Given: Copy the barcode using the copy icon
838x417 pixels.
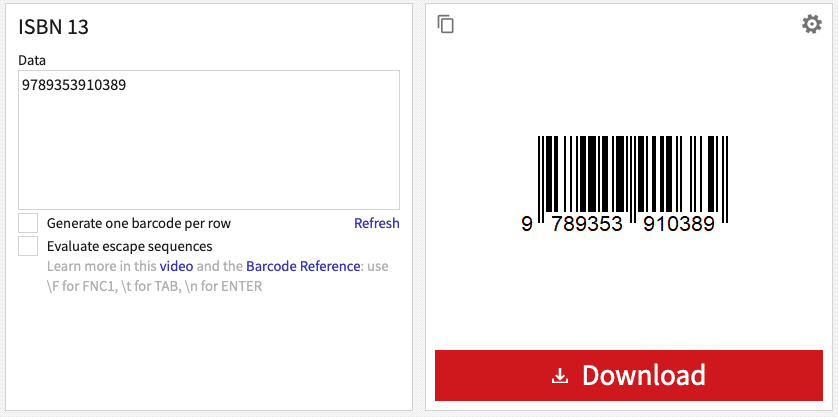Looking at the screenshot, I should coord(446,24).
